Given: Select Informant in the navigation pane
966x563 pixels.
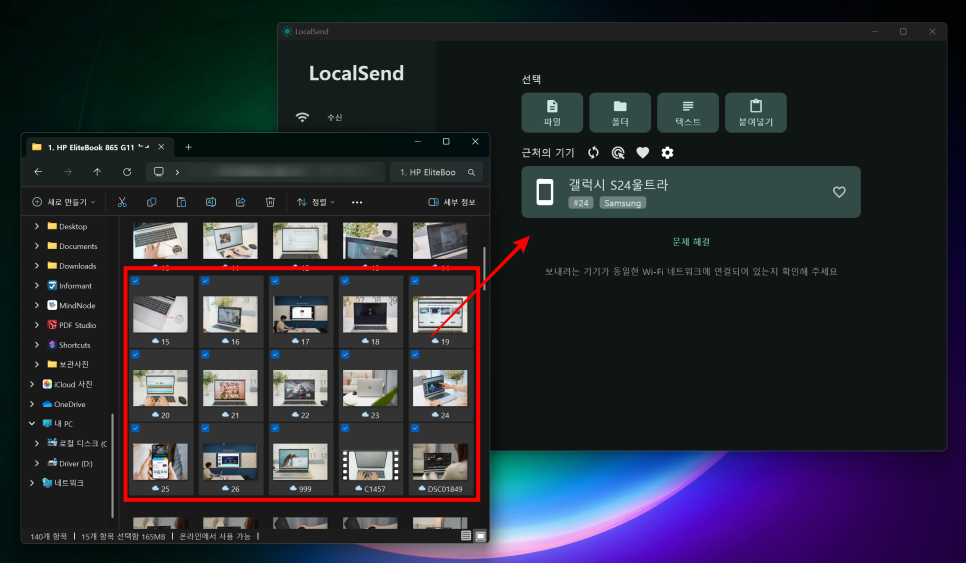Looking at the screenshot, I should pyautogui.click(x=70, y=286).
